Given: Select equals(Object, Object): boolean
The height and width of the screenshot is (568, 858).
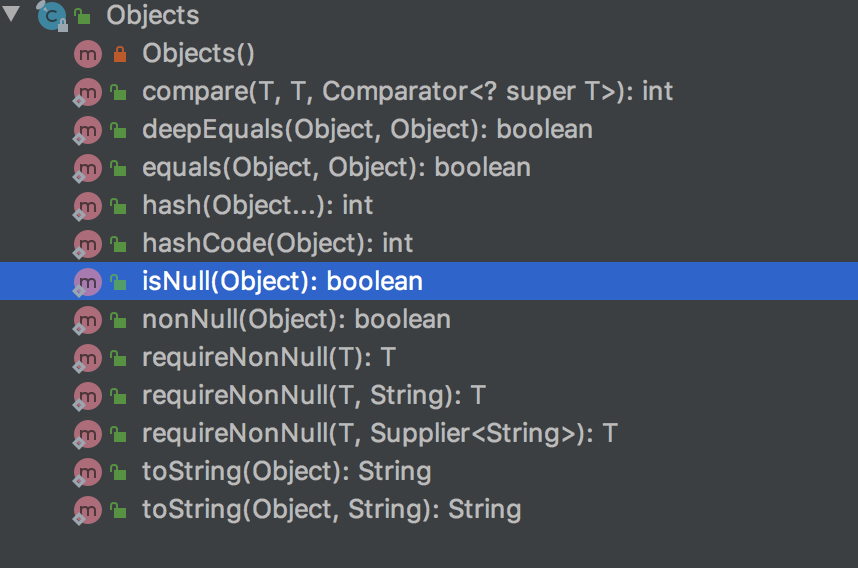Looking at the screenshot, I should 336,168.
